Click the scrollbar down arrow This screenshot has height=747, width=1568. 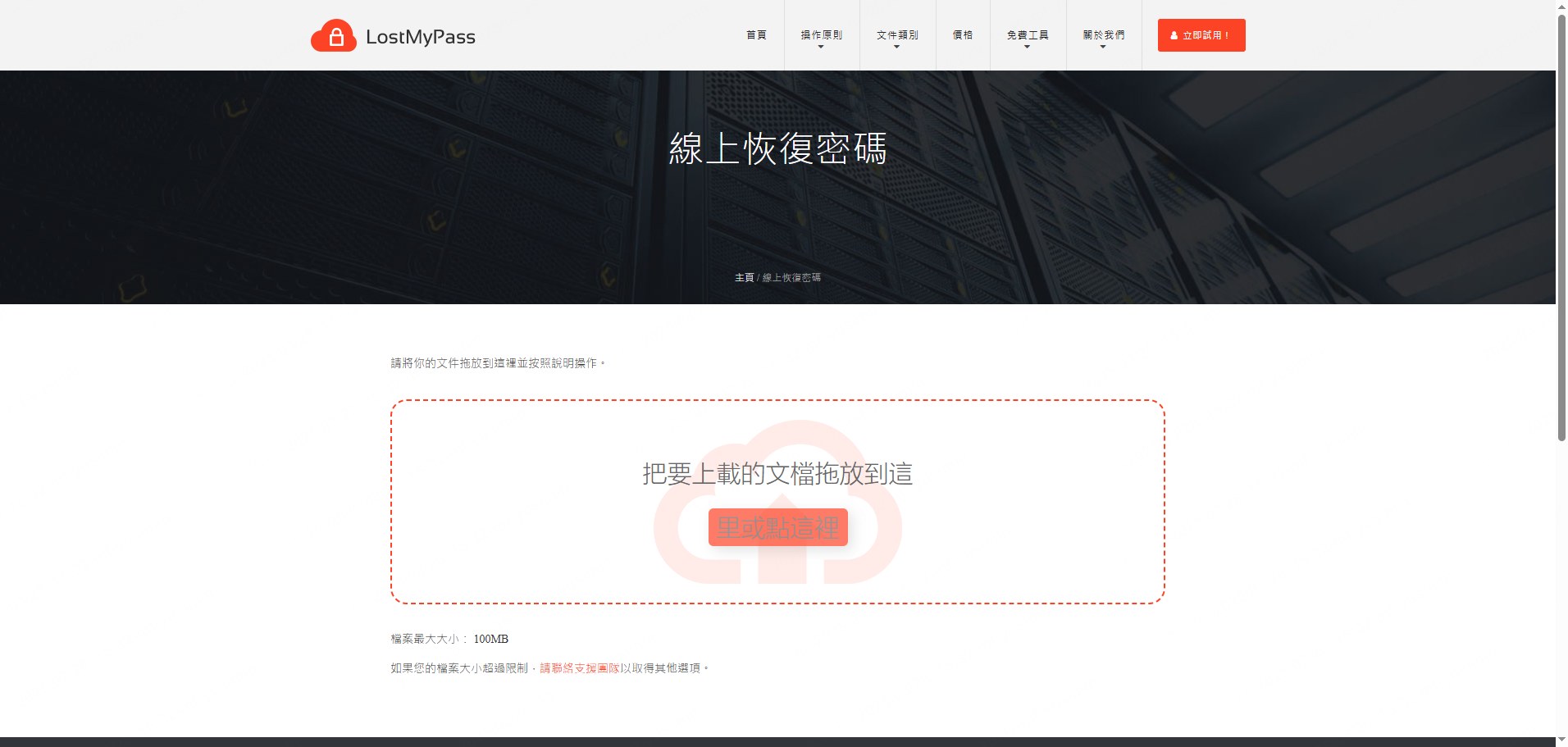[1561, 740]
